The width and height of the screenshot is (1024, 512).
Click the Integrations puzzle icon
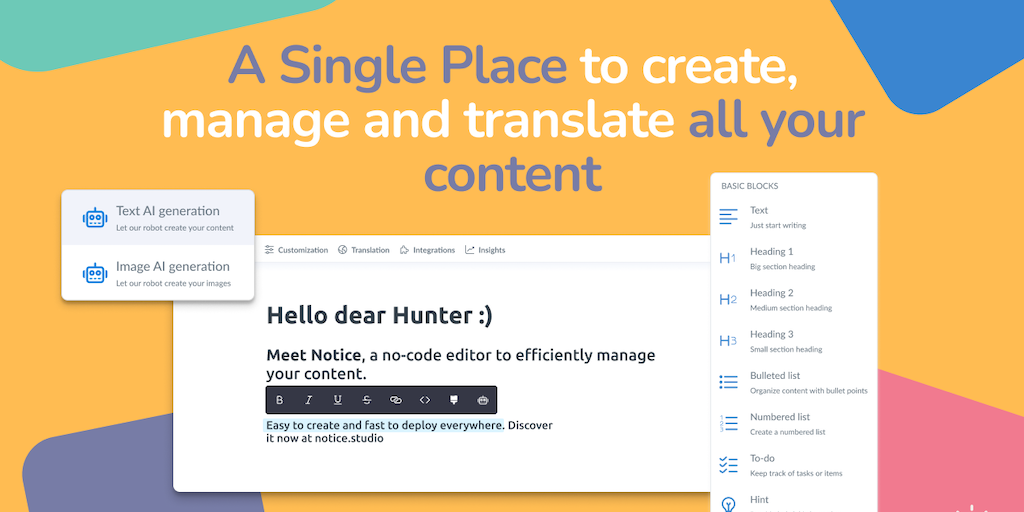coord(405,249)
